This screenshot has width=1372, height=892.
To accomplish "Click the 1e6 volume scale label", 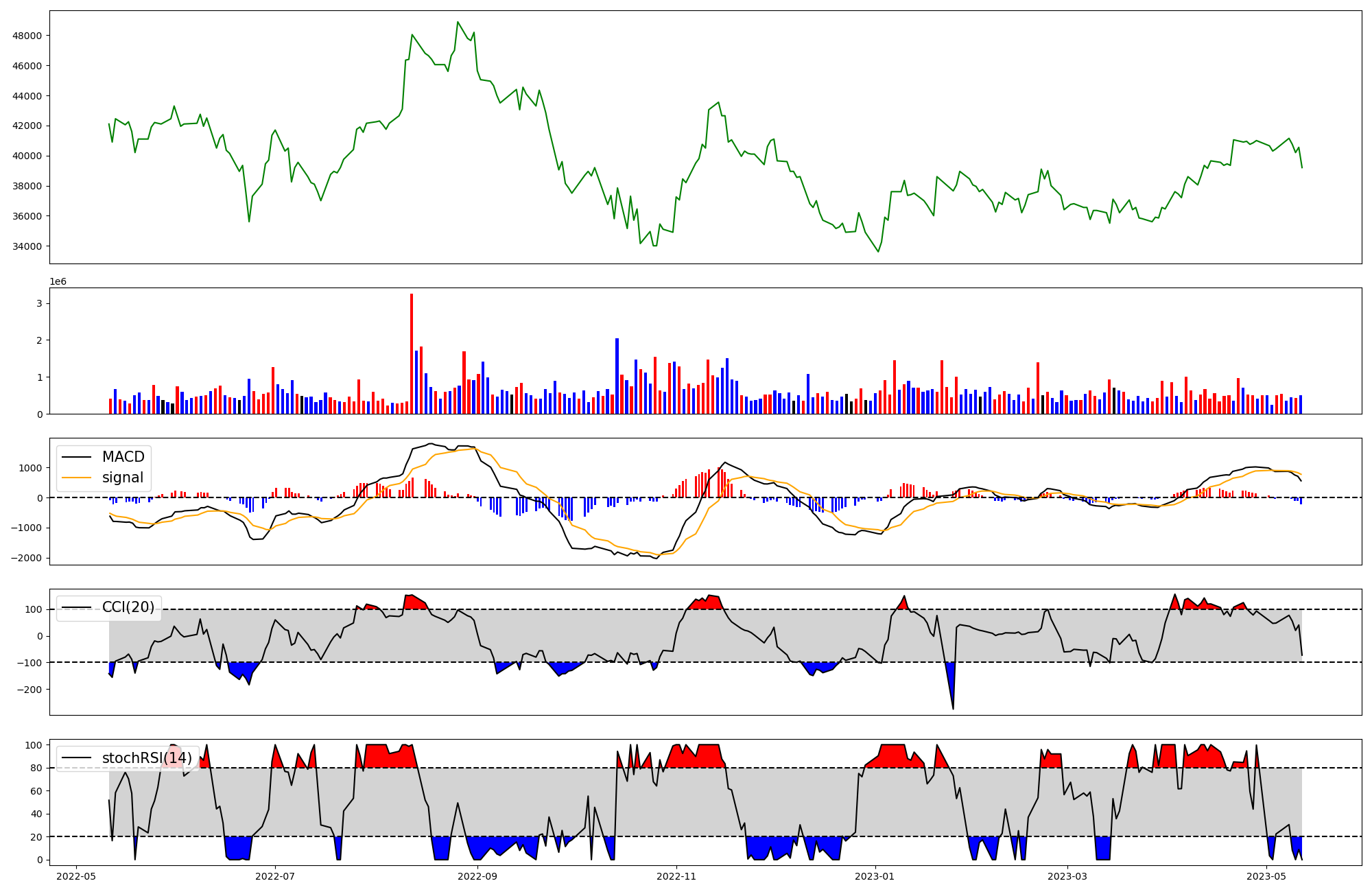I will (58, 282).
